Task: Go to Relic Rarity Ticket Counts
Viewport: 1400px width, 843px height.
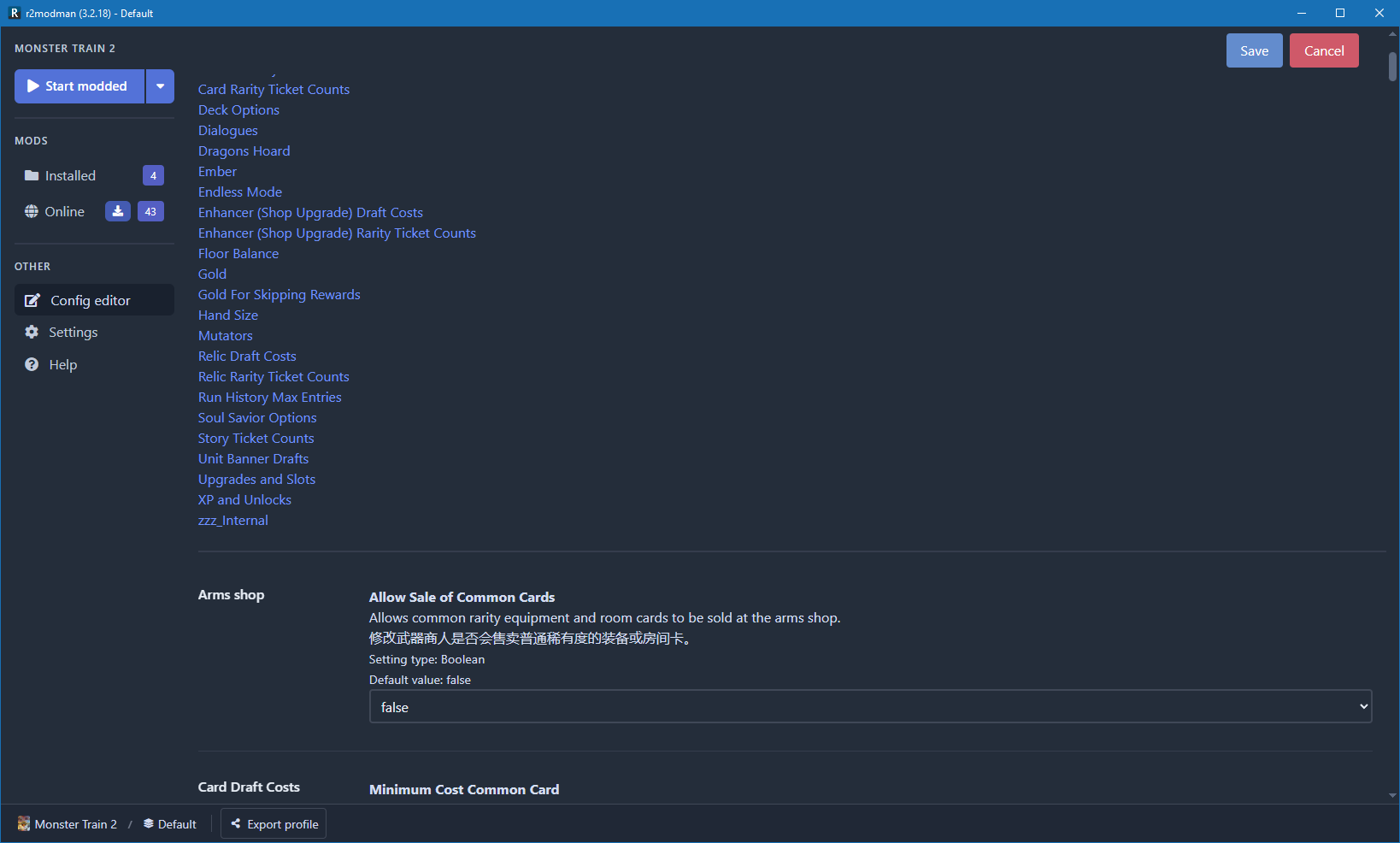Action: click(274, 376)
